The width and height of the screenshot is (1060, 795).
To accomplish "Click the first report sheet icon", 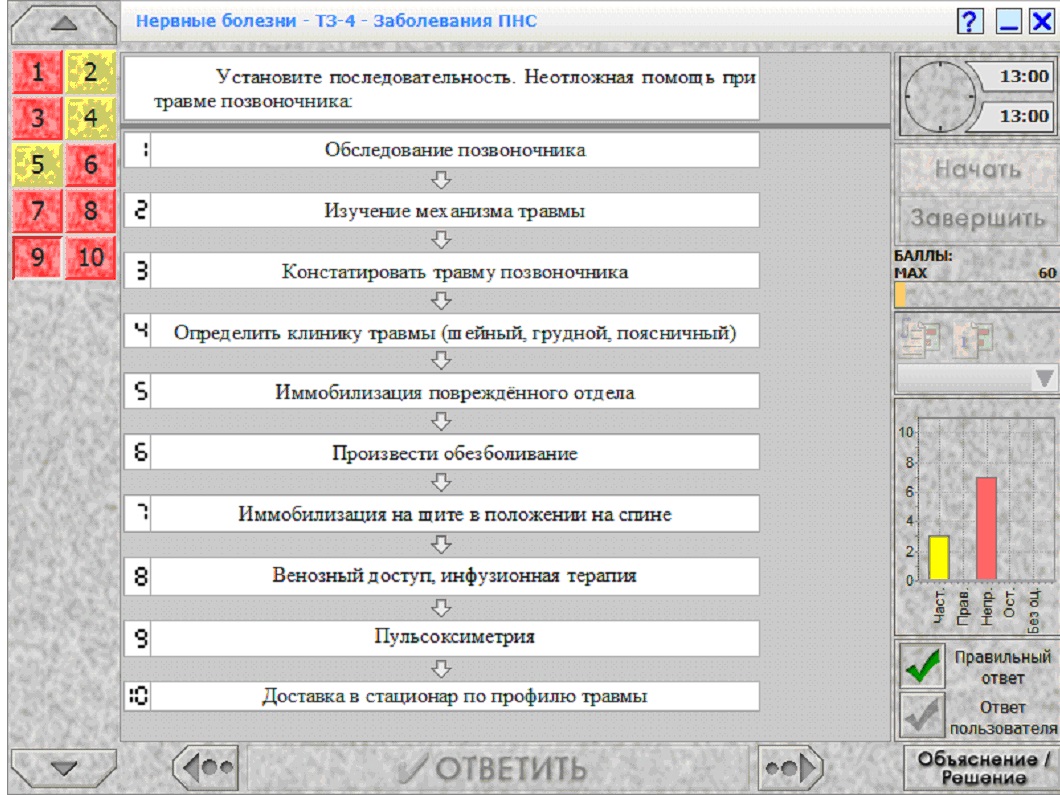I will coord(920,337).
